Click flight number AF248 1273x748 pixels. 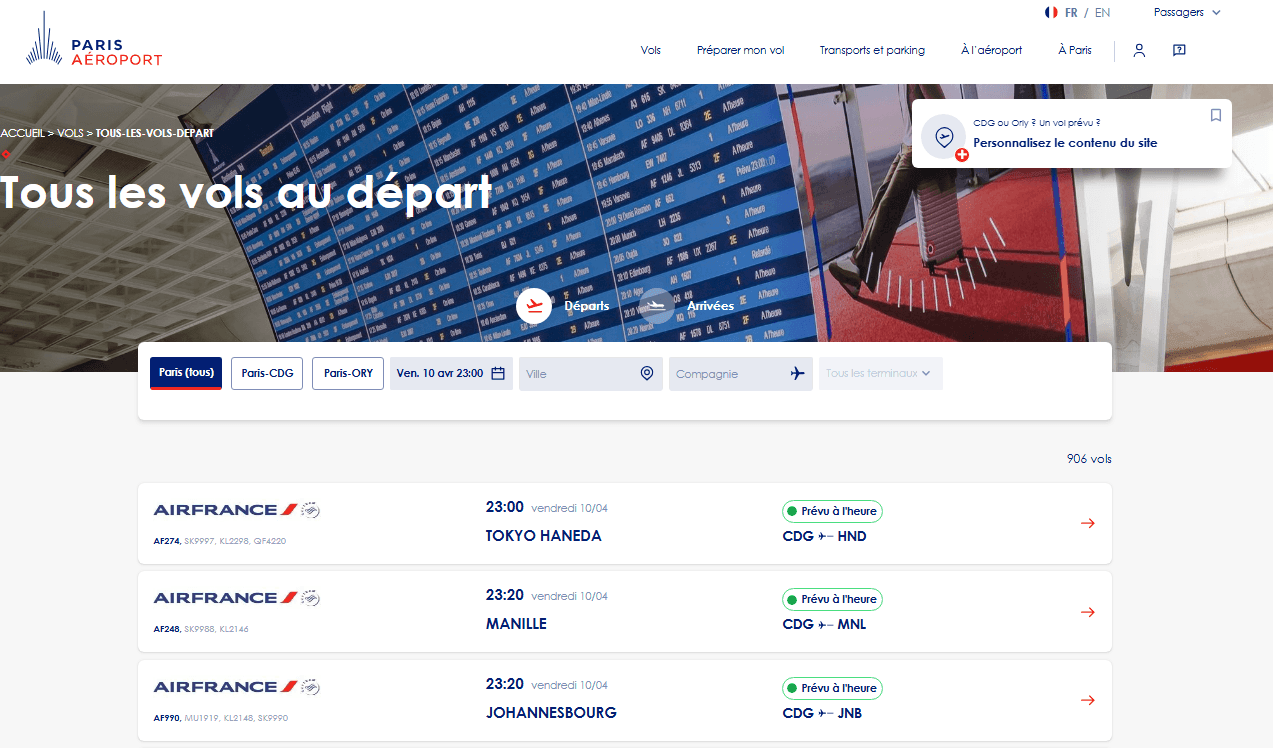(x=167, y=629)
